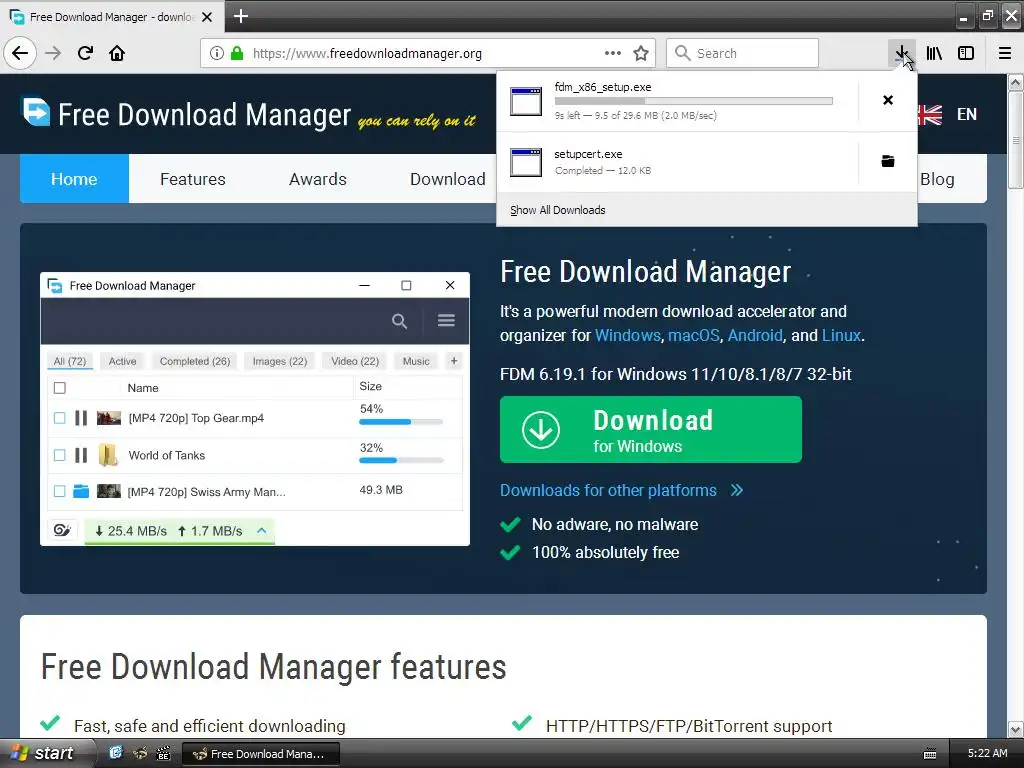This screenshot has width=1024, height=768.
Task: Follow the macOS platform link
Action: click(x=694, y=335)
